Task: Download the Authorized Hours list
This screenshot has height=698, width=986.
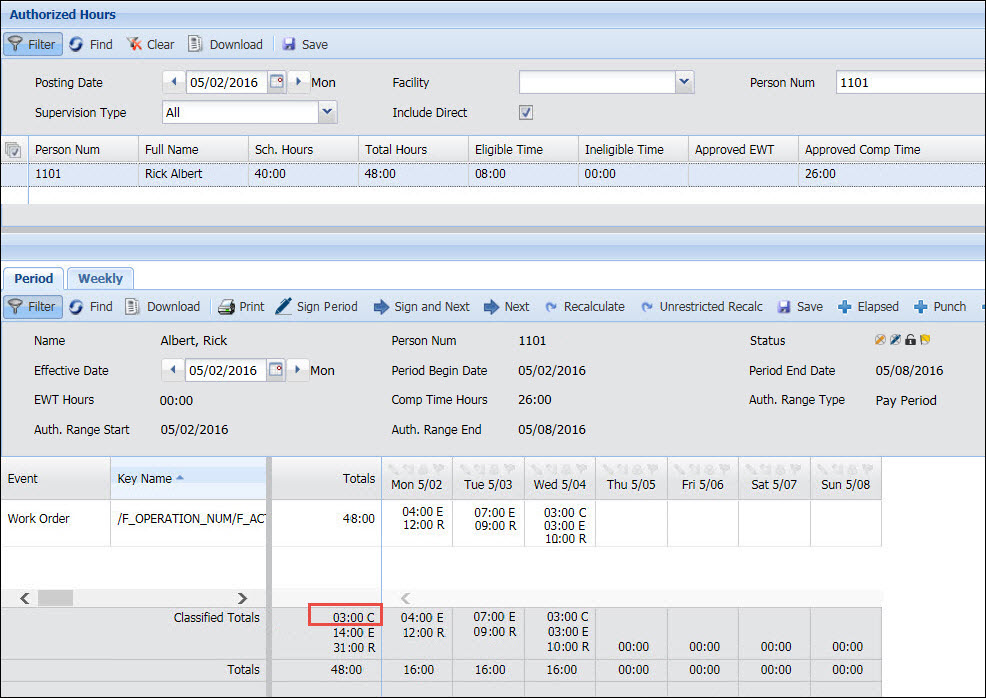Action: (x=224, y=44)
